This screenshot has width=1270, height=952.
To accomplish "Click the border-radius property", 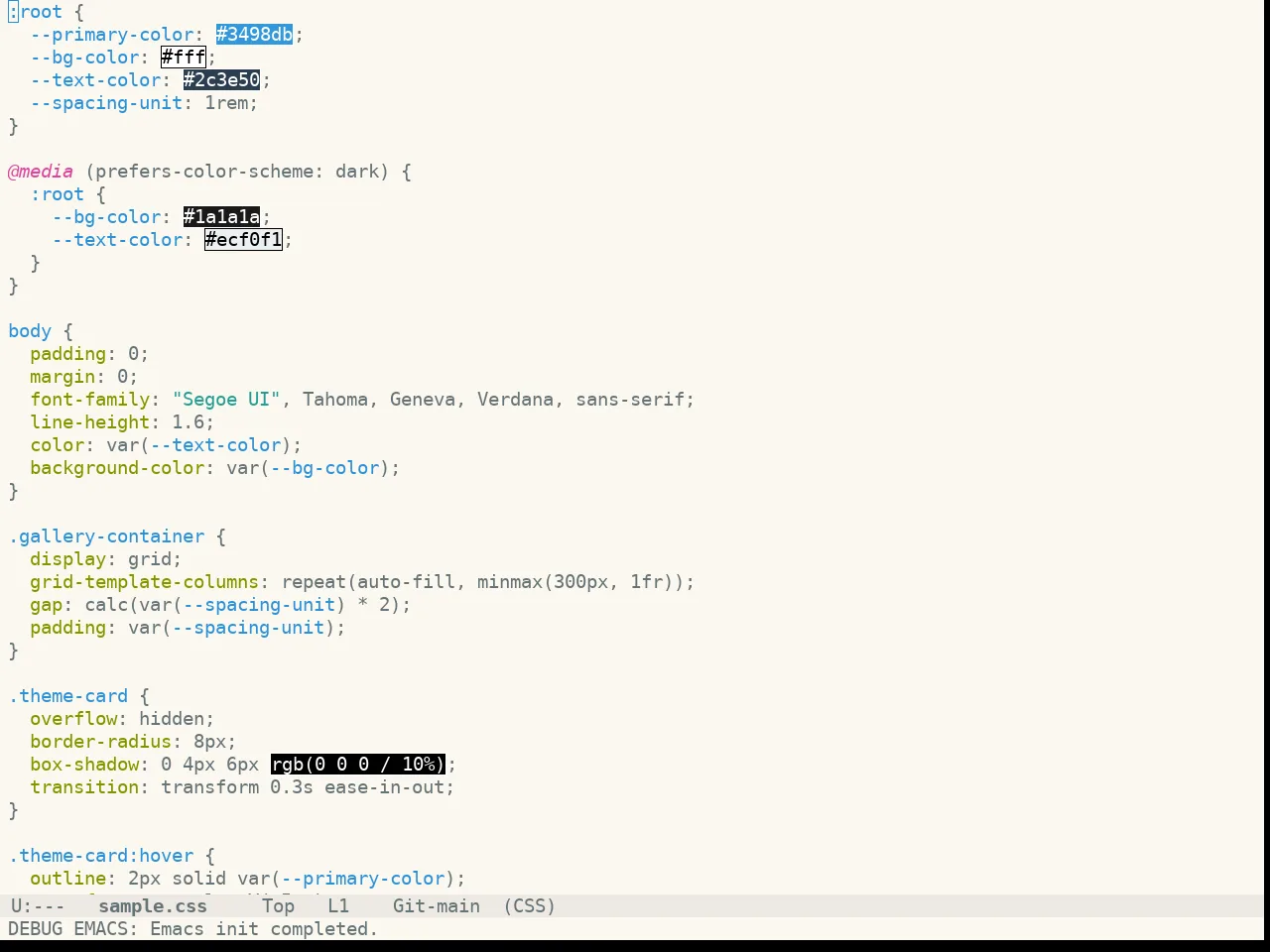I will [101, 742].
